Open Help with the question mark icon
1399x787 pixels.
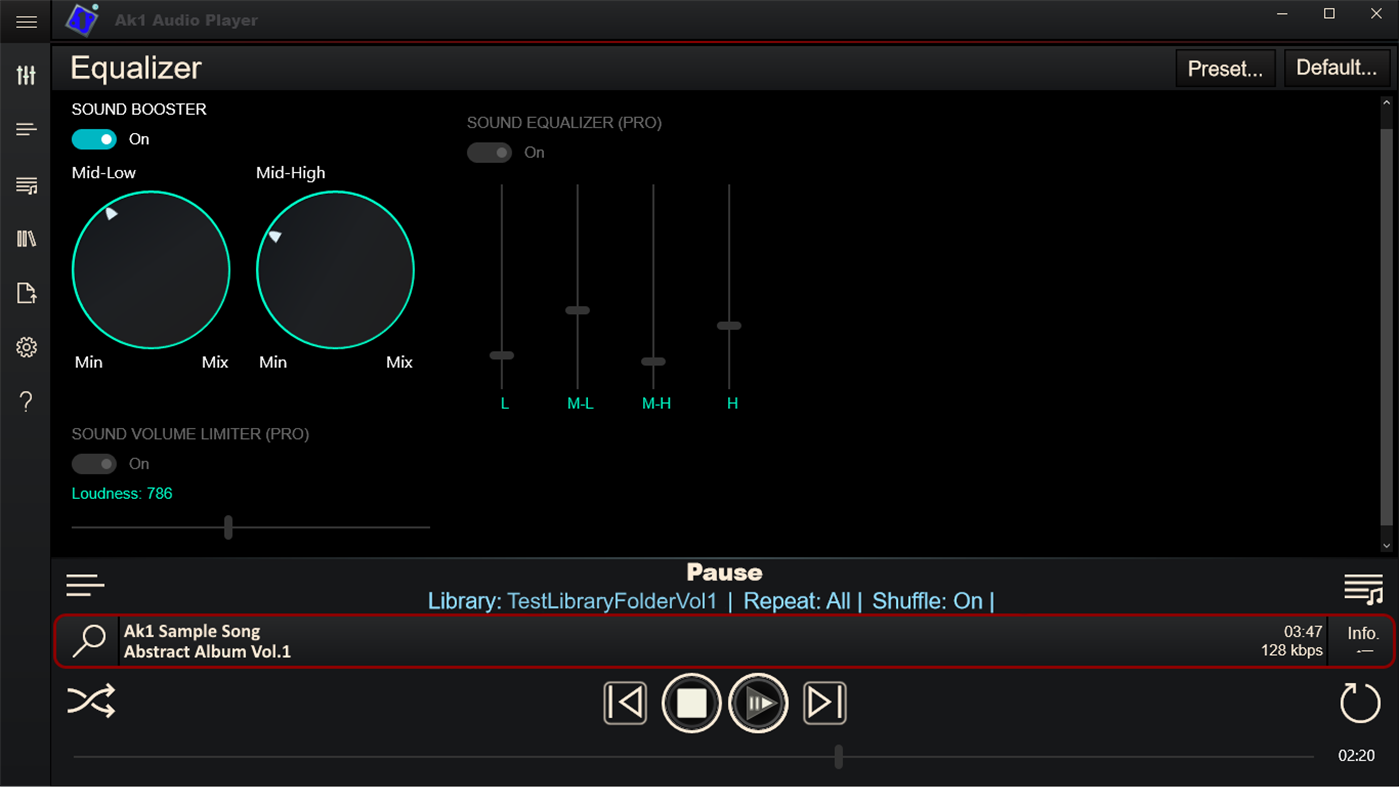tap(26, 400)
